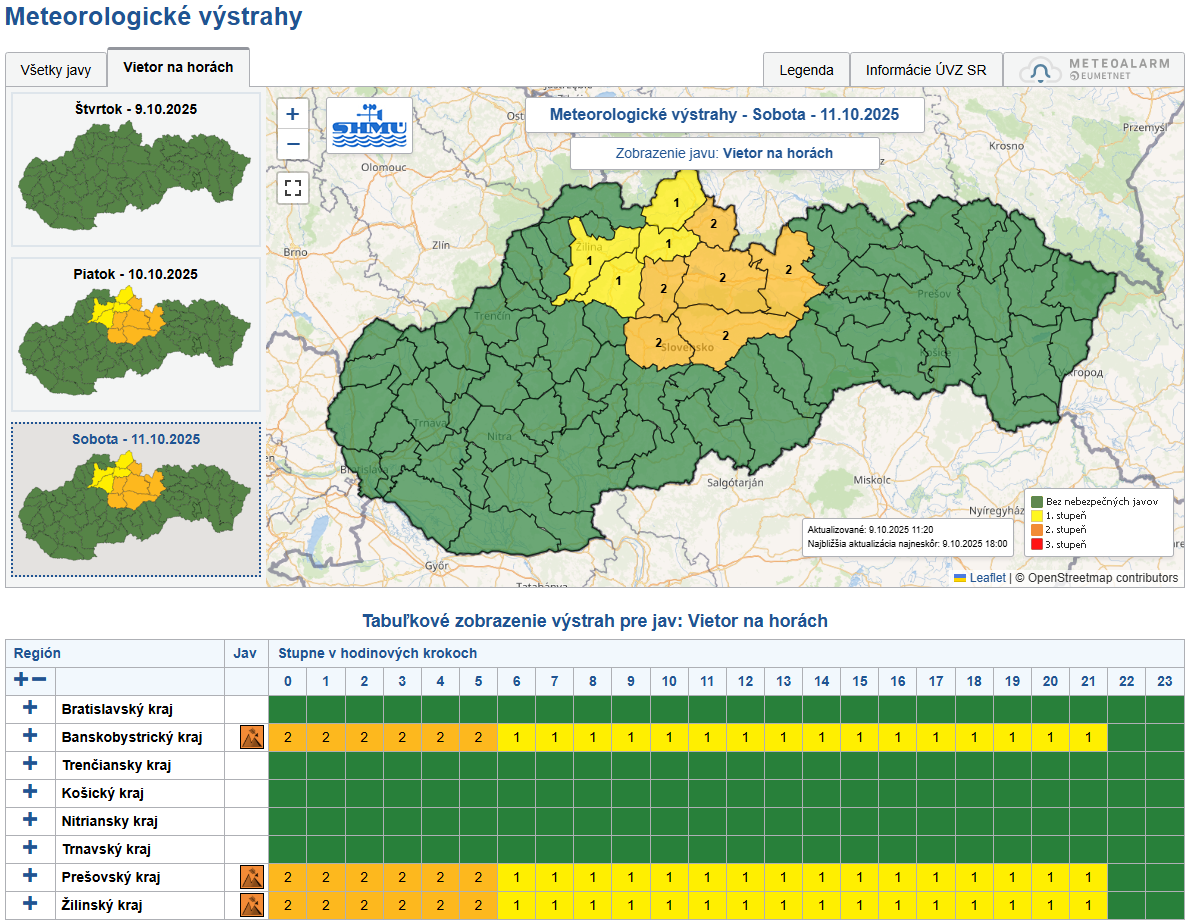
Task: Select the Vietor na horách tab
Action: pyautogui.click(x=178, y=68)
